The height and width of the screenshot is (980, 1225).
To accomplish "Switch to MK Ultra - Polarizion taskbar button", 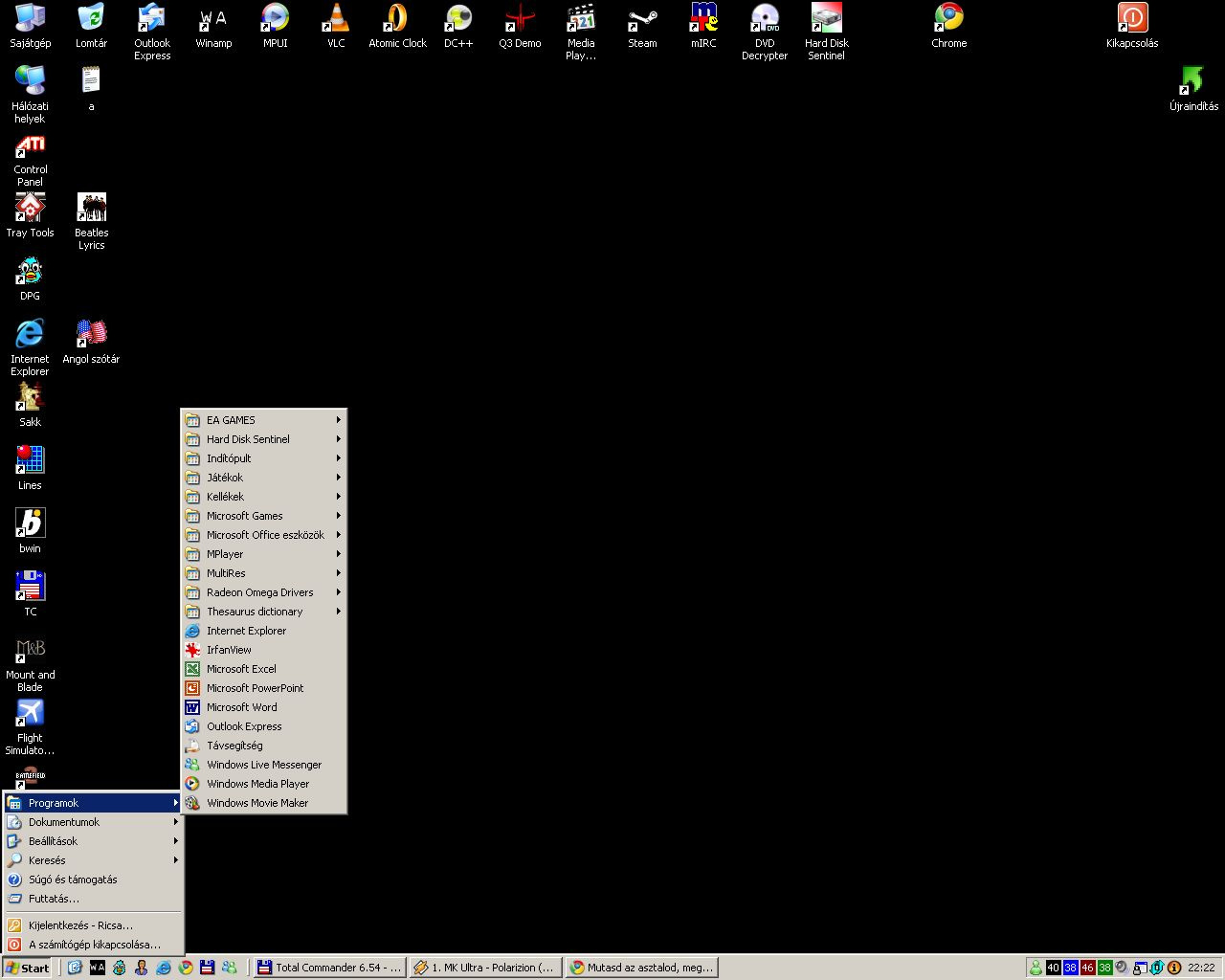I will pyautogui.click(x=485, y=968).
